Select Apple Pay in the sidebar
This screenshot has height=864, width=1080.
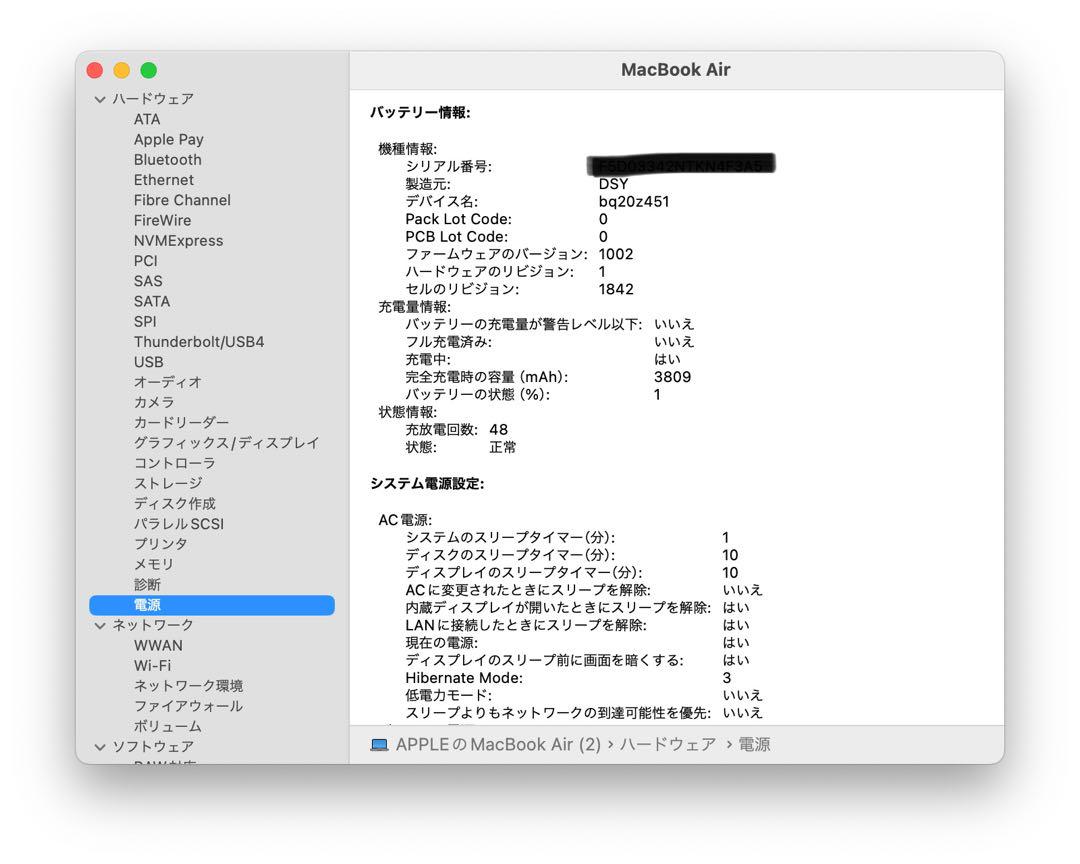[x=169, y=139]
